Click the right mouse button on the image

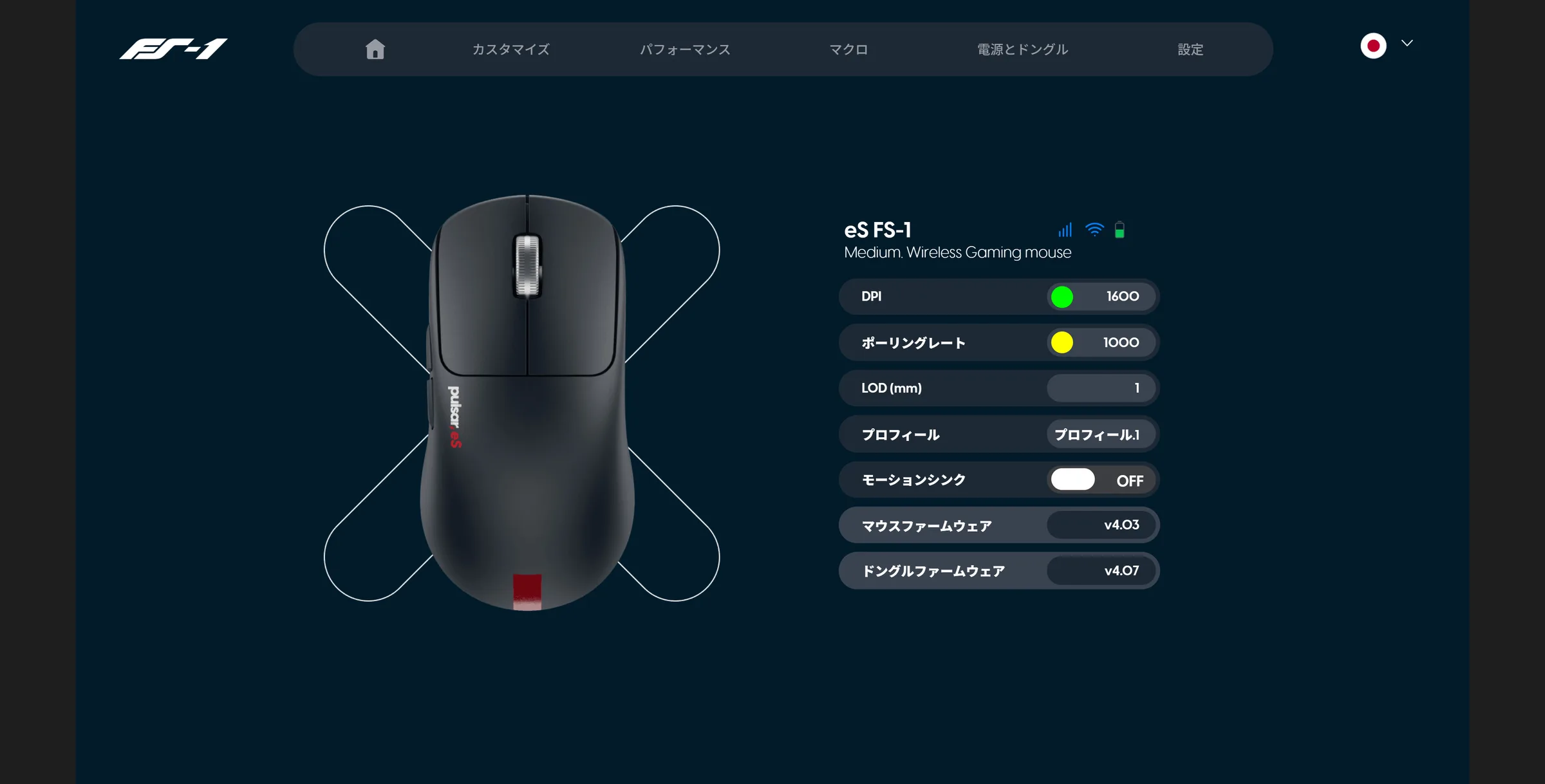click(573, 290)
